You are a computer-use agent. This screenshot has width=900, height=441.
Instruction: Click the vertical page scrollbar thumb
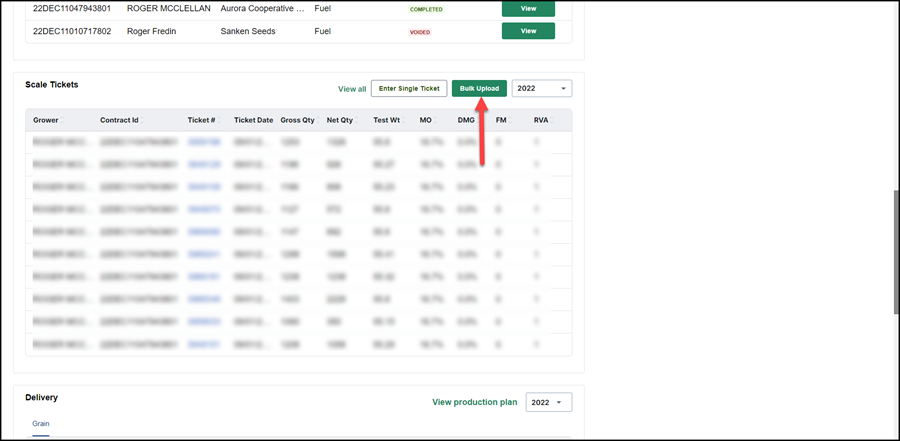pos(897,252)
